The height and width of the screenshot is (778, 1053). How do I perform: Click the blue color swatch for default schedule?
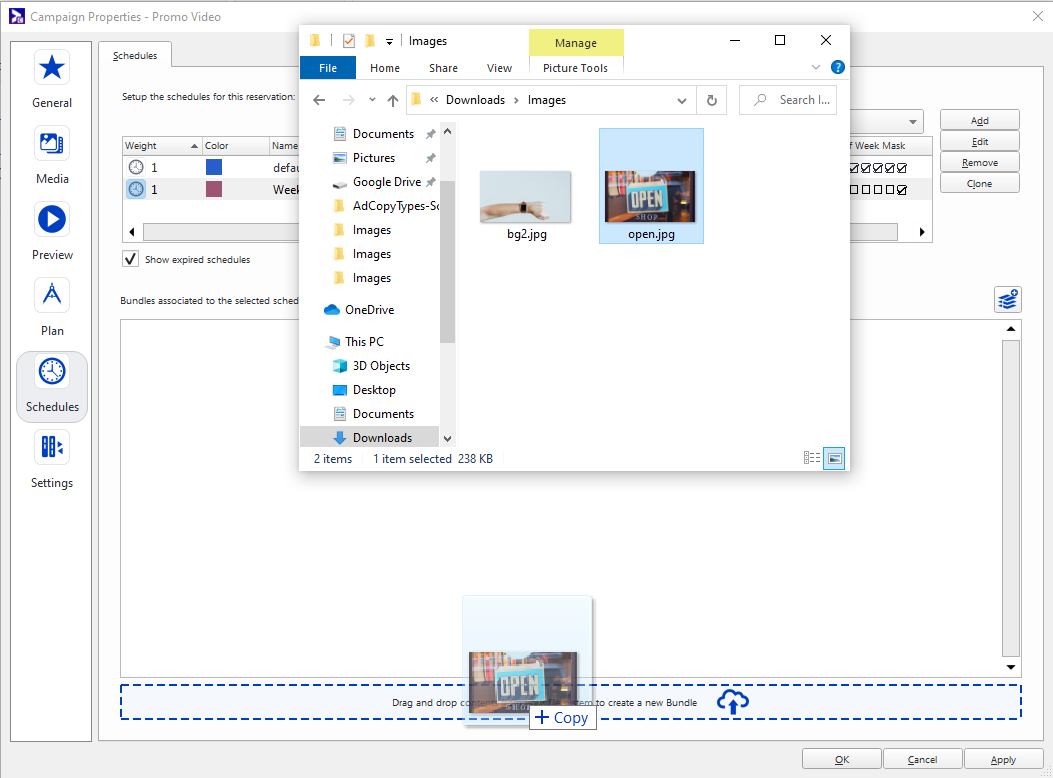pyautogui.click(x=213, y=168)
